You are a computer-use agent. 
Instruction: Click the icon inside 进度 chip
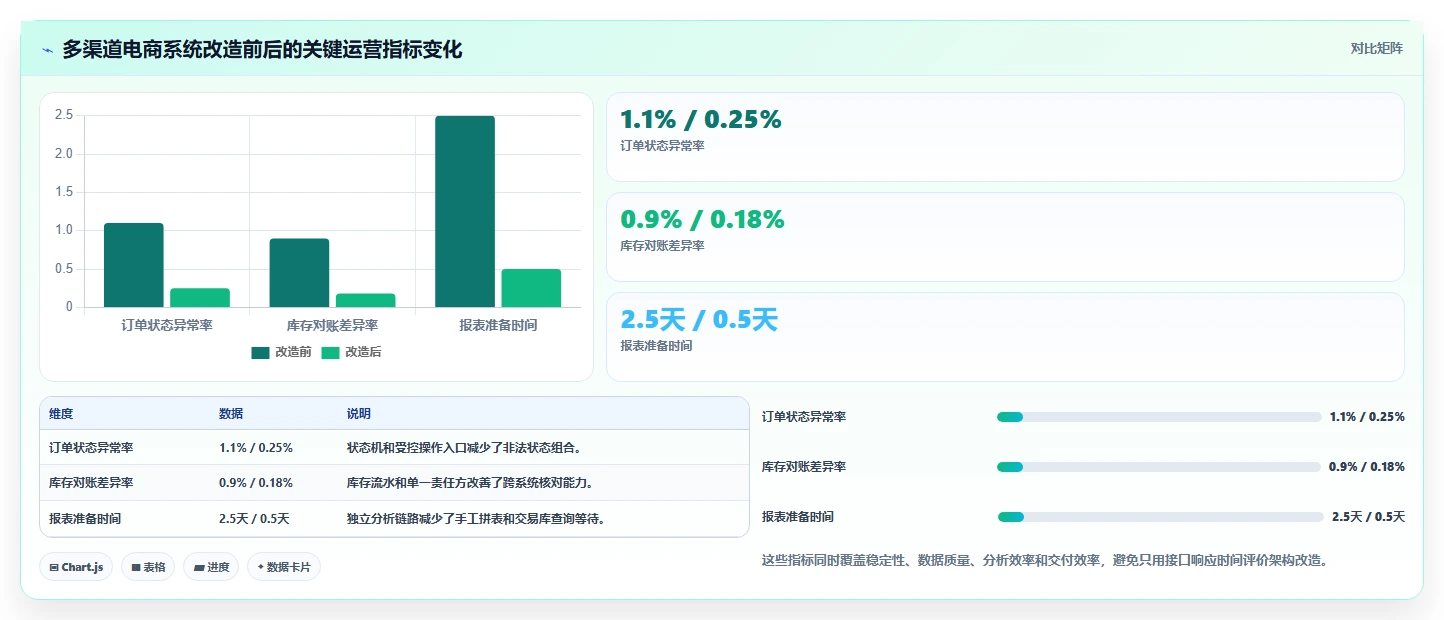coord(199,567)
